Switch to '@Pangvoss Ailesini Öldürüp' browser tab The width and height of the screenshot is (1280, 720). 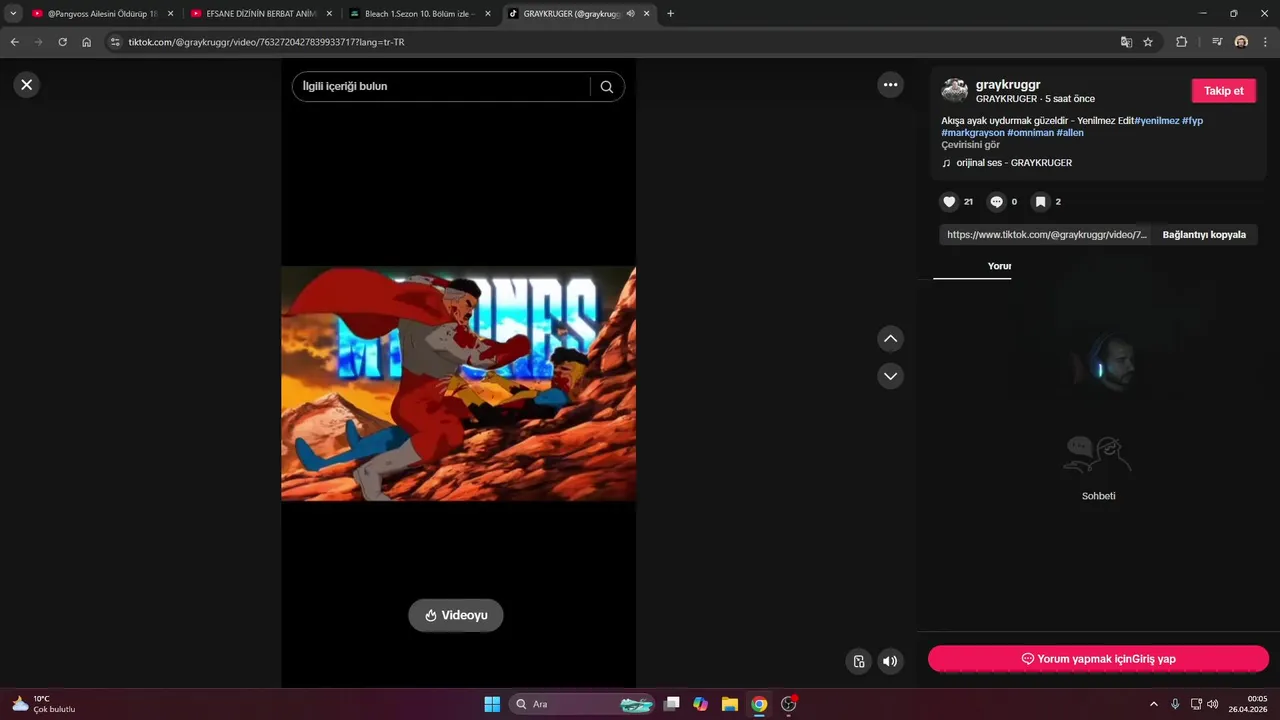[102, 14]
